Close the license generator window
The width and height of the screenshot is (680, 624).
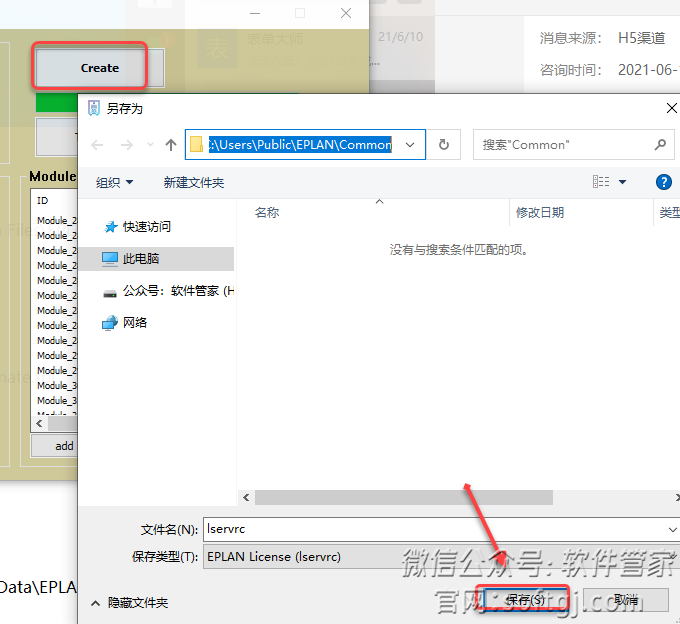pyautogui.click(x=346, y=13)
